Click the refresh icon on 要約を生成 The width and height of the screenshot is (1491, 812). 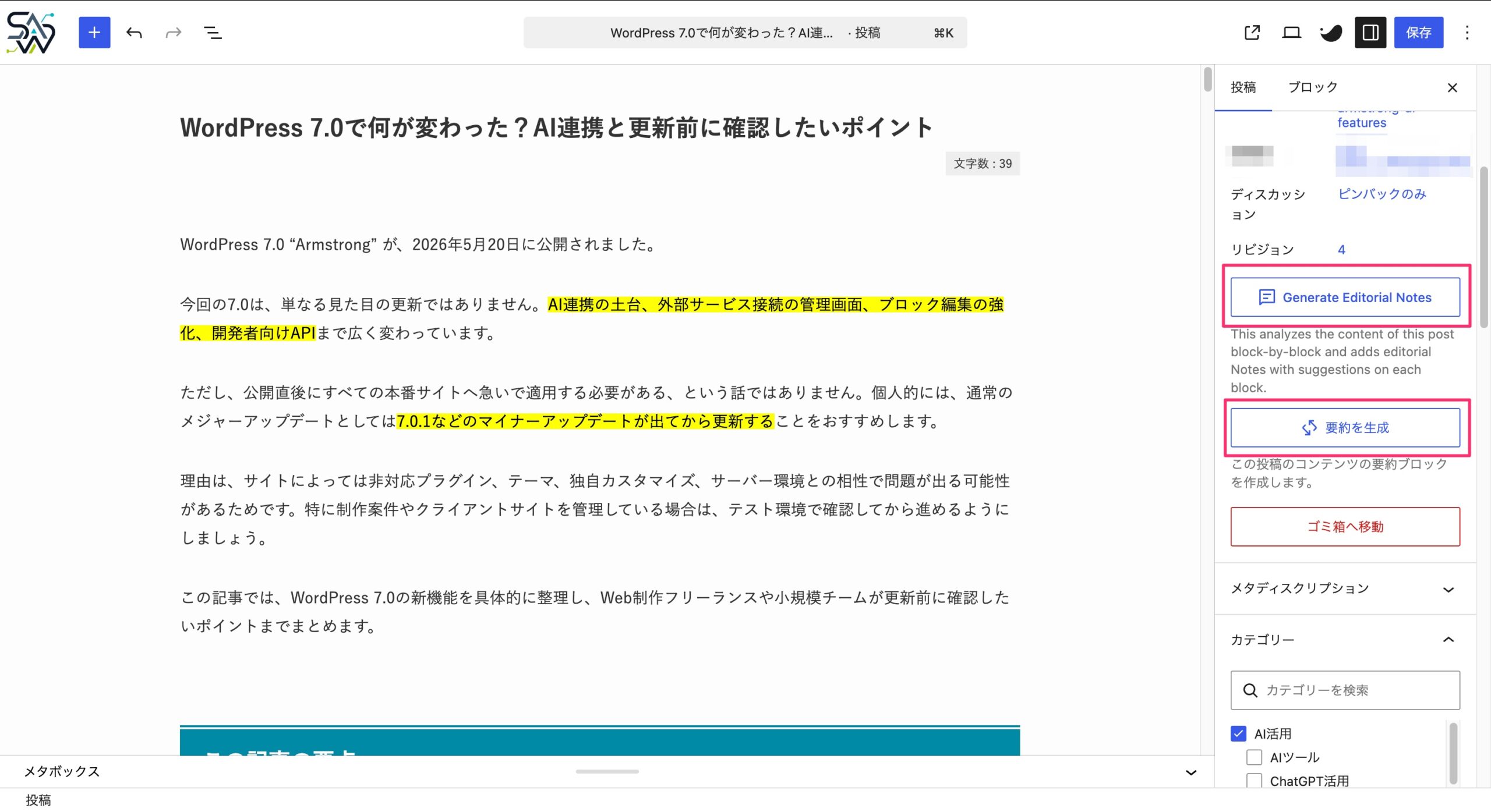pyautogui.click(x=1309, y=428)
